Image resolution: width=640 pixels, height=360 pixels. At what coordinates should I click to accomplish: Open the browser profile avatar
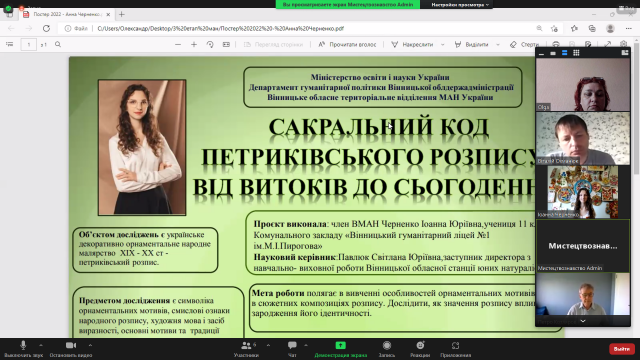tap(611, 29)
